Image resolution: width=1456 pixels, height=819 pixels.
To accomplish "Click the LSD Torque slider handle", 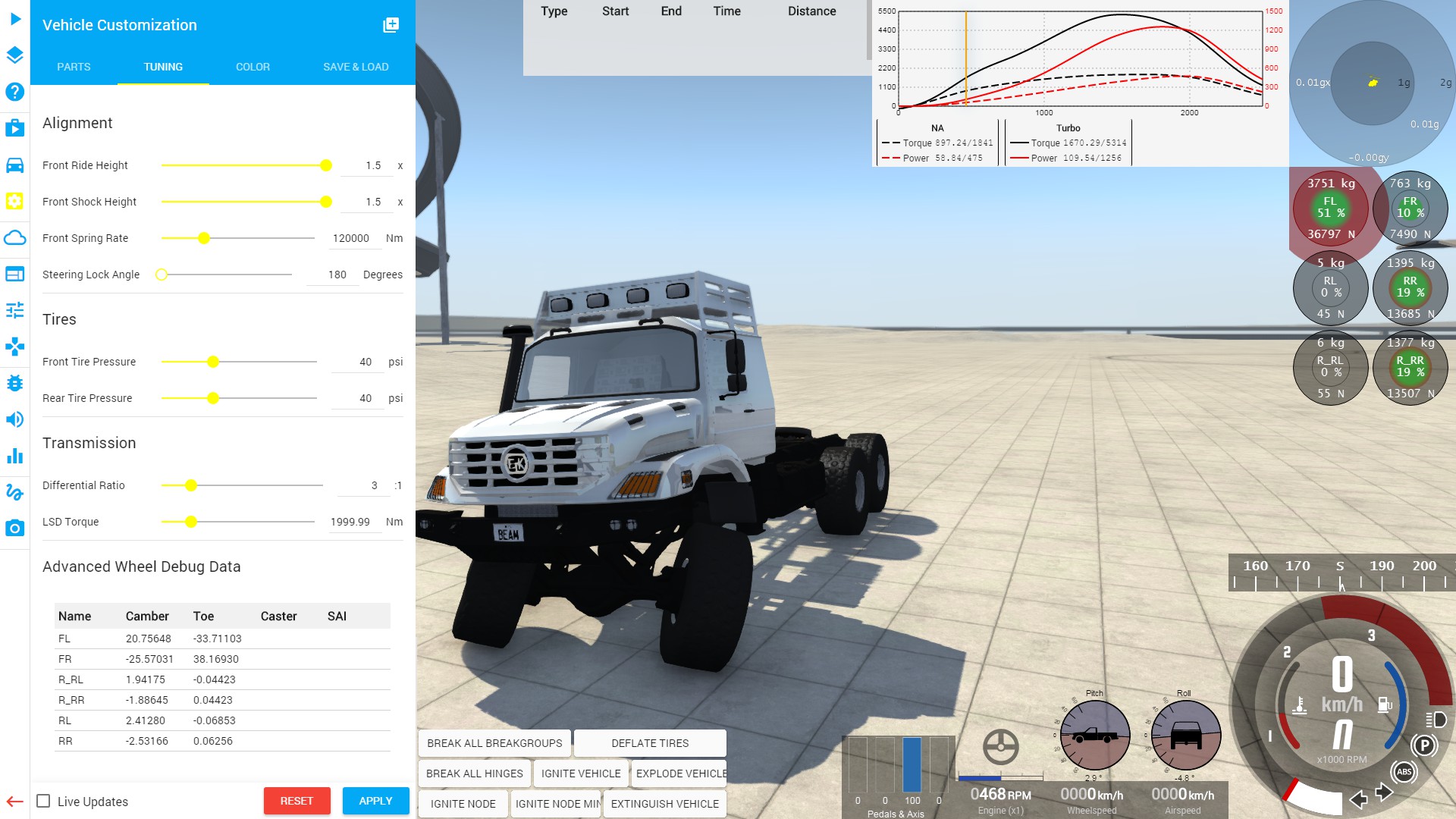I will 191,522.
